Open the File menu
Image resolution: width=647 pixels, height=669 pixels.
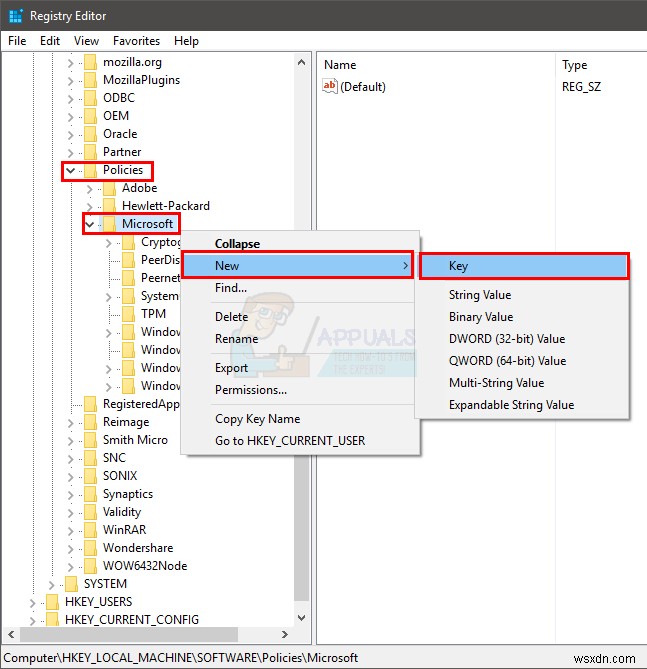[x=17, y=41]
